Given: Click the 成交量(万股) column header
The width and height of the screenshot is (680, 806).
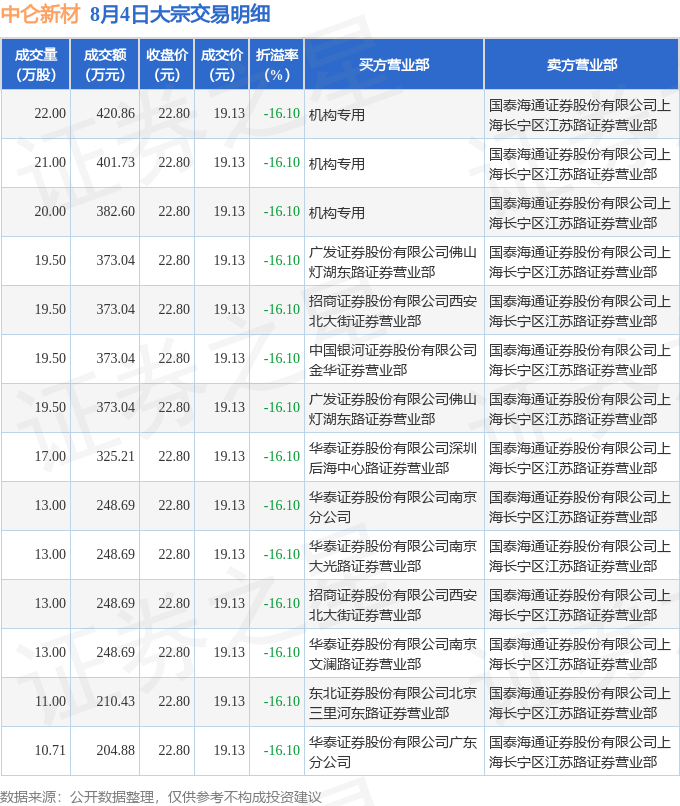Looking at the screenshot, I should pos(35,65).
